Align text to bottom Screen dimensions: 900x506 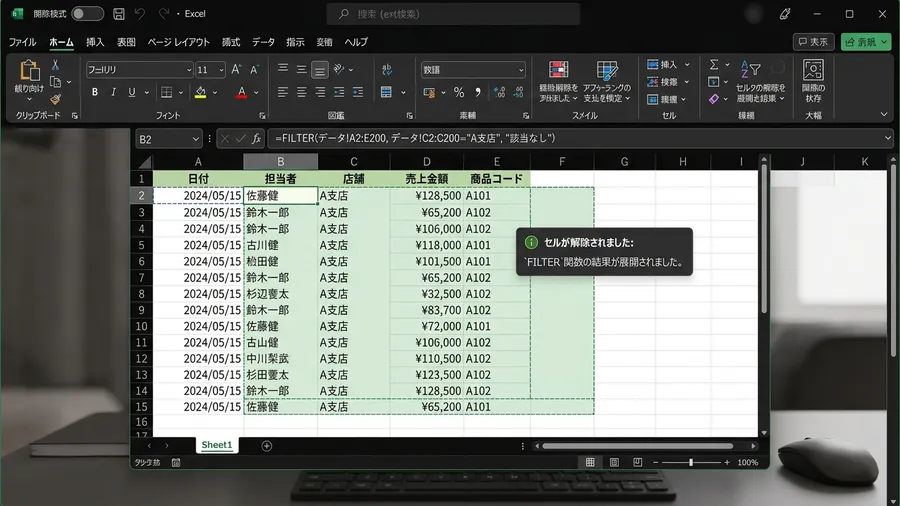point(320,70)
